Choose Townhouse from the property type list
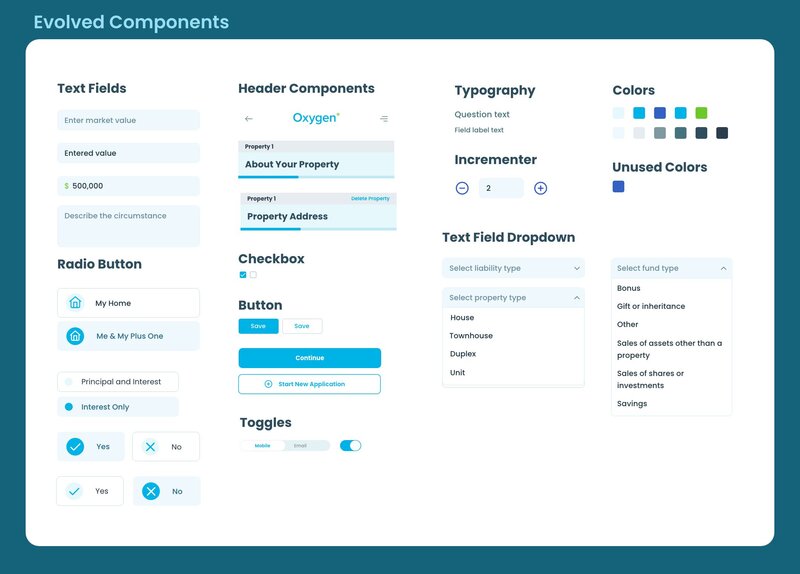Screen dimensions: 800x574 471,336
